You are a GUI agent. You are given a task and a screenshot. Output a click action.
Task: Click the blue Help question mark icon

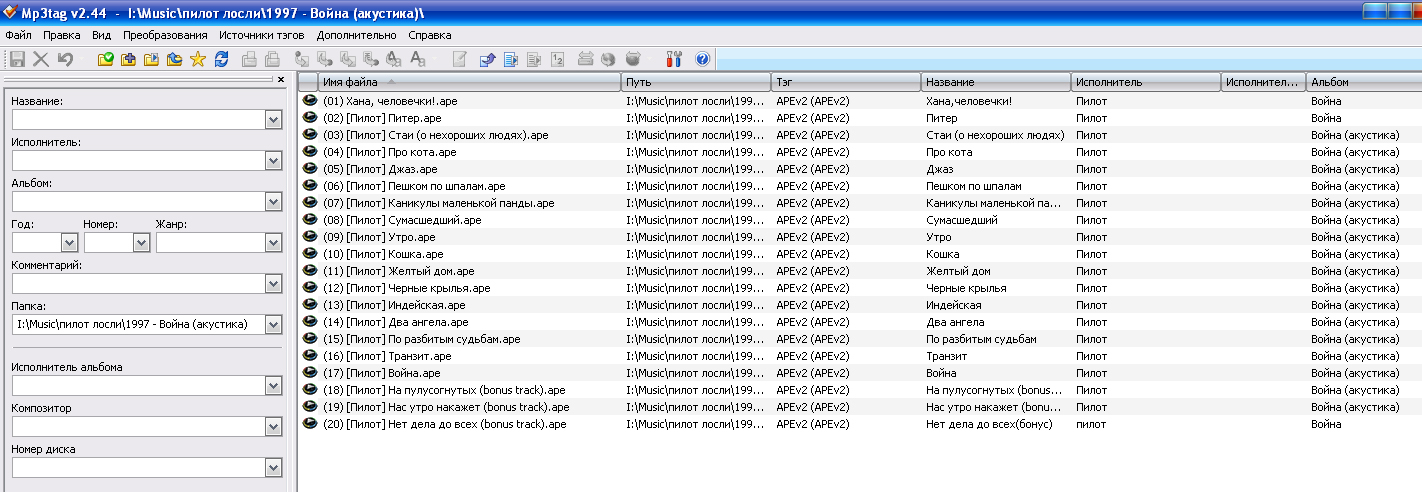click(702, 59)
